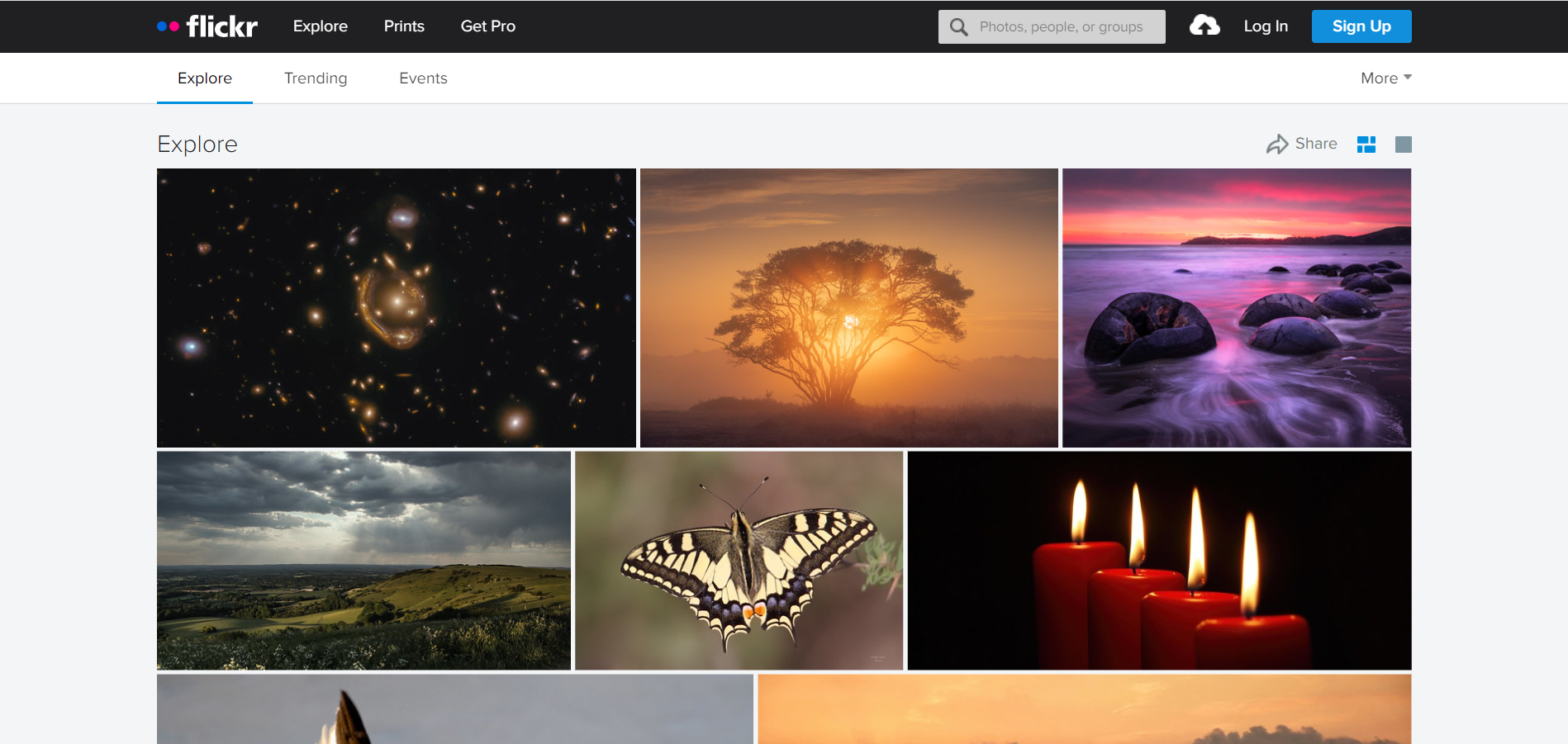Click the Share text label
Viewport: 1568px width, 744px height.
click(1316, 144)
